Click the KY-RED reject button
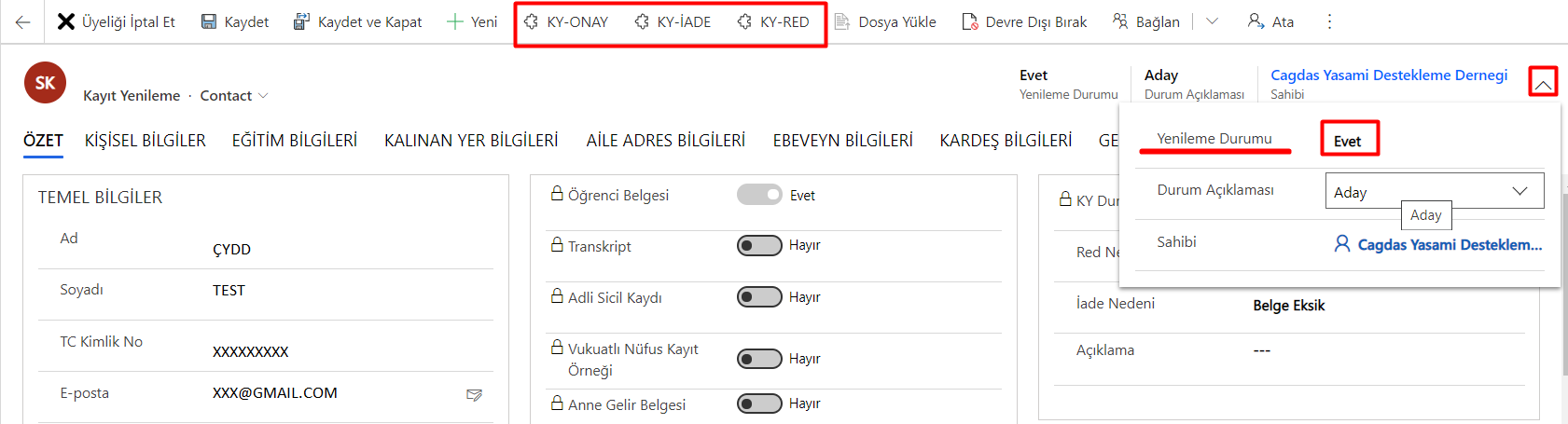 click(x=773, y=21)
